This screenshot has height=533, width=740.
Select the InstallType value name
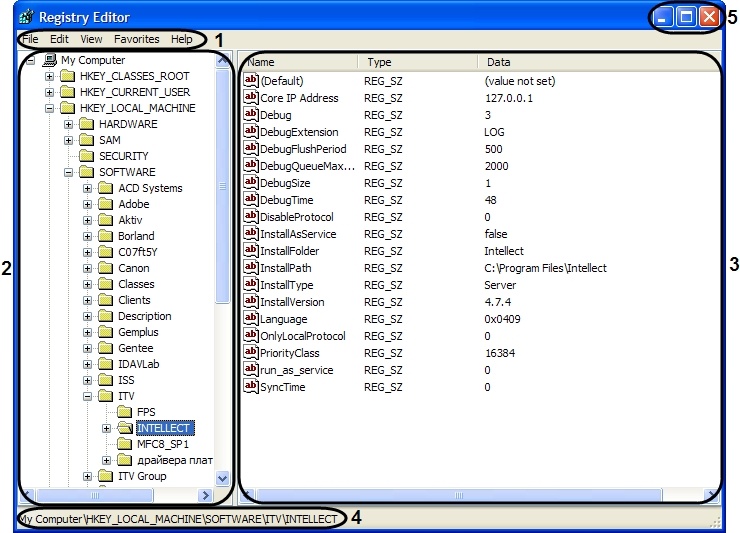point(286,285)
